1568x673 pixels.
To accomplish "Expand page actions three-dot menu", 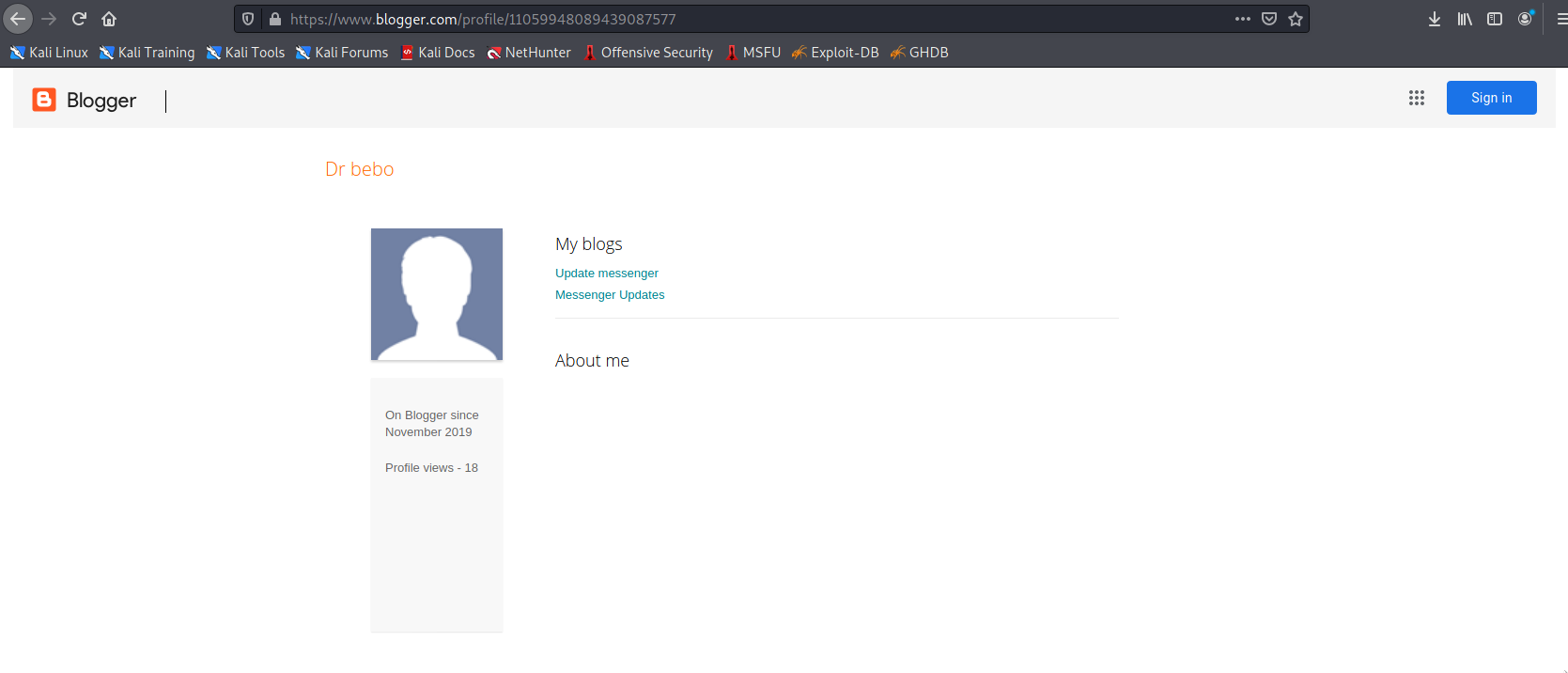I will click(x=1242, y=19).
